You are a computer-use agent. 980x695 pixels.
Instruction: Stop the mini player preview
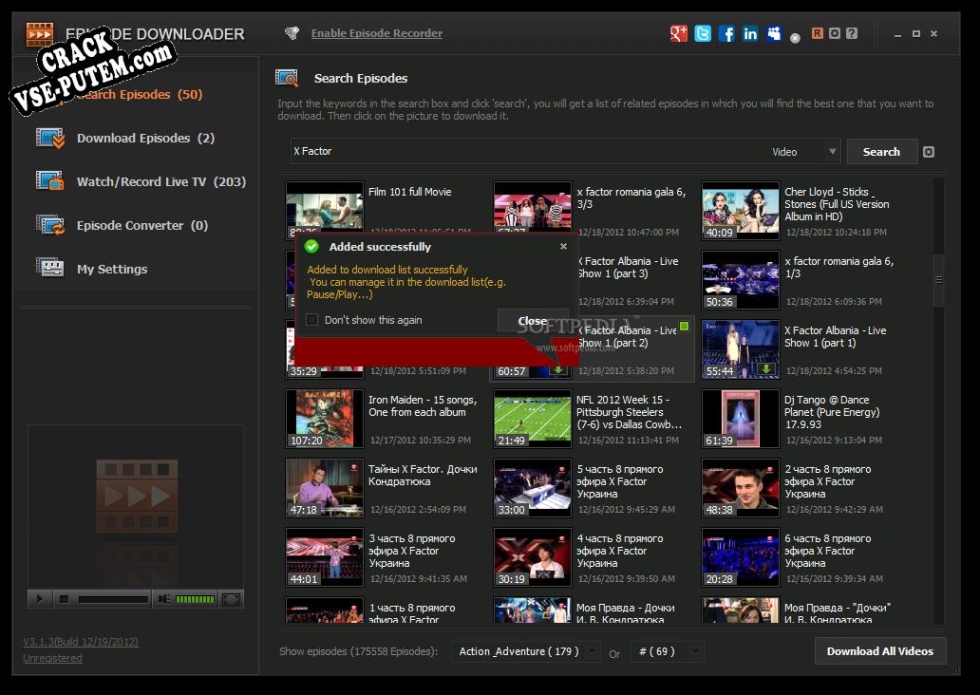tap(64, 599)
